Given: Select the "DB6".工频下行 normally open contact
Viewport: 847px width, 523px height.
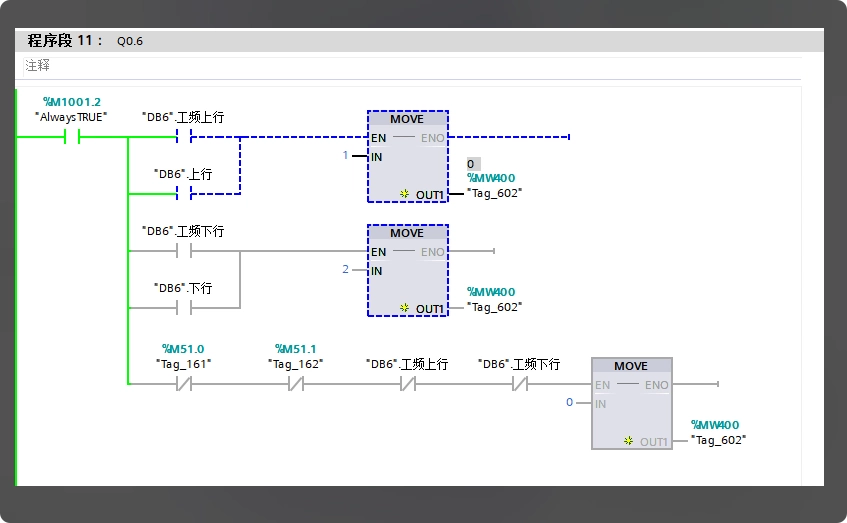Looking at the screenshot, I should coord(184,251).
